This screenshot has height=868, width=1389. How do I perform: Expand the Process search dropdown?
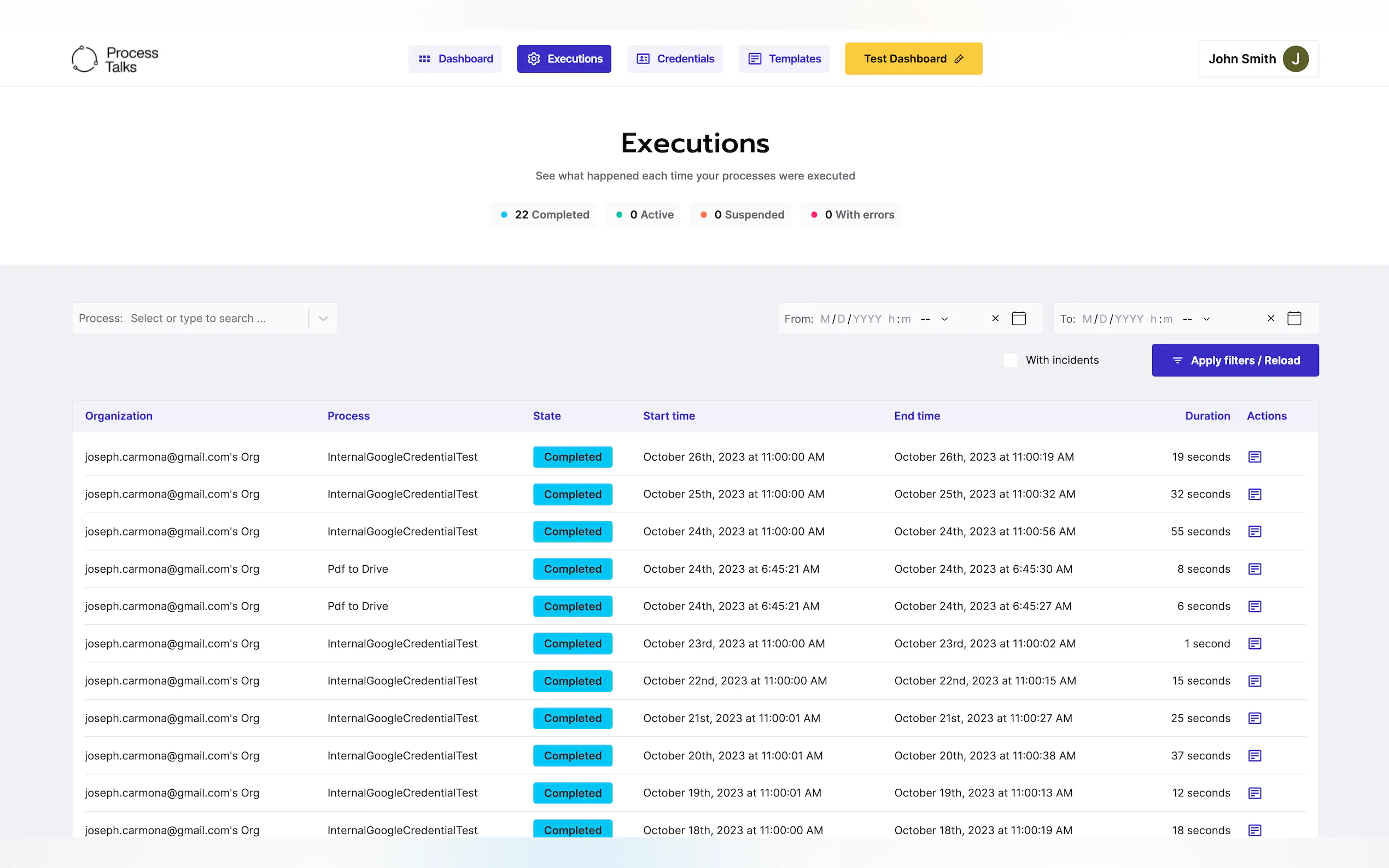pyautogui.click(x=323, y=319)
